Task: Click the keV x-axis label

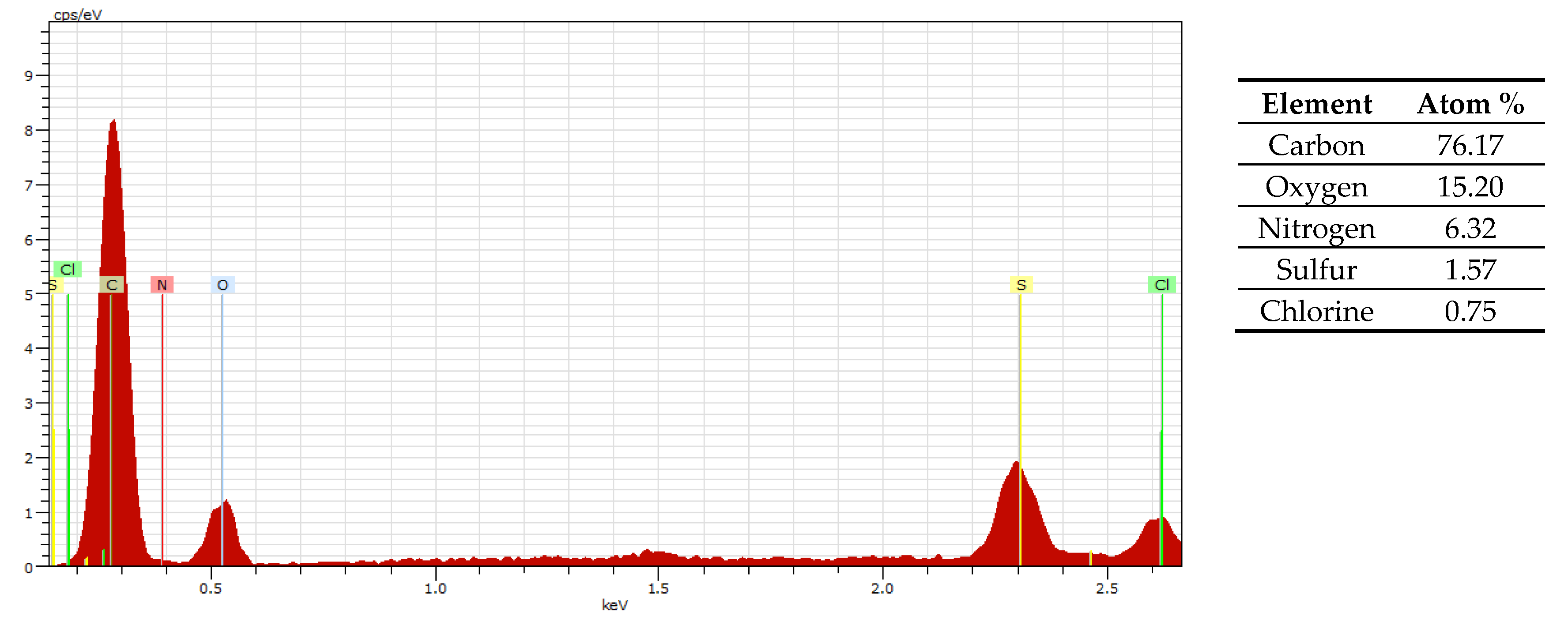Action: [614, 605]
